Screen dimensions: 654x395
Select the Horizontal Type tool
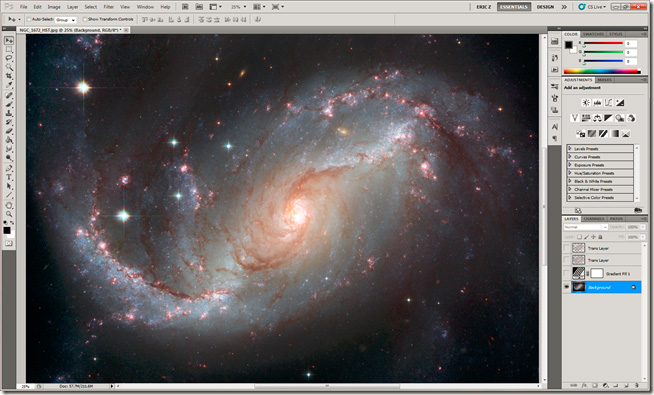[9, 177]
